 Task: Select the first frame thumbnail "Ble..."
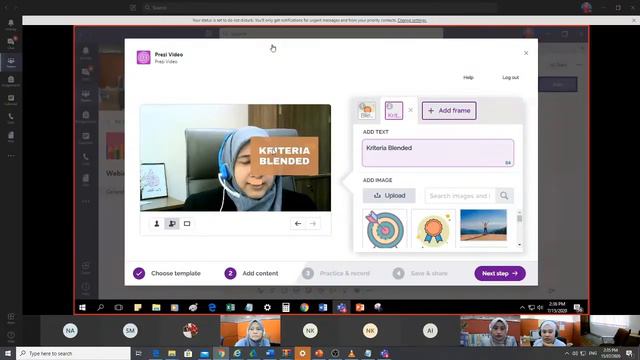click(367, 111)
